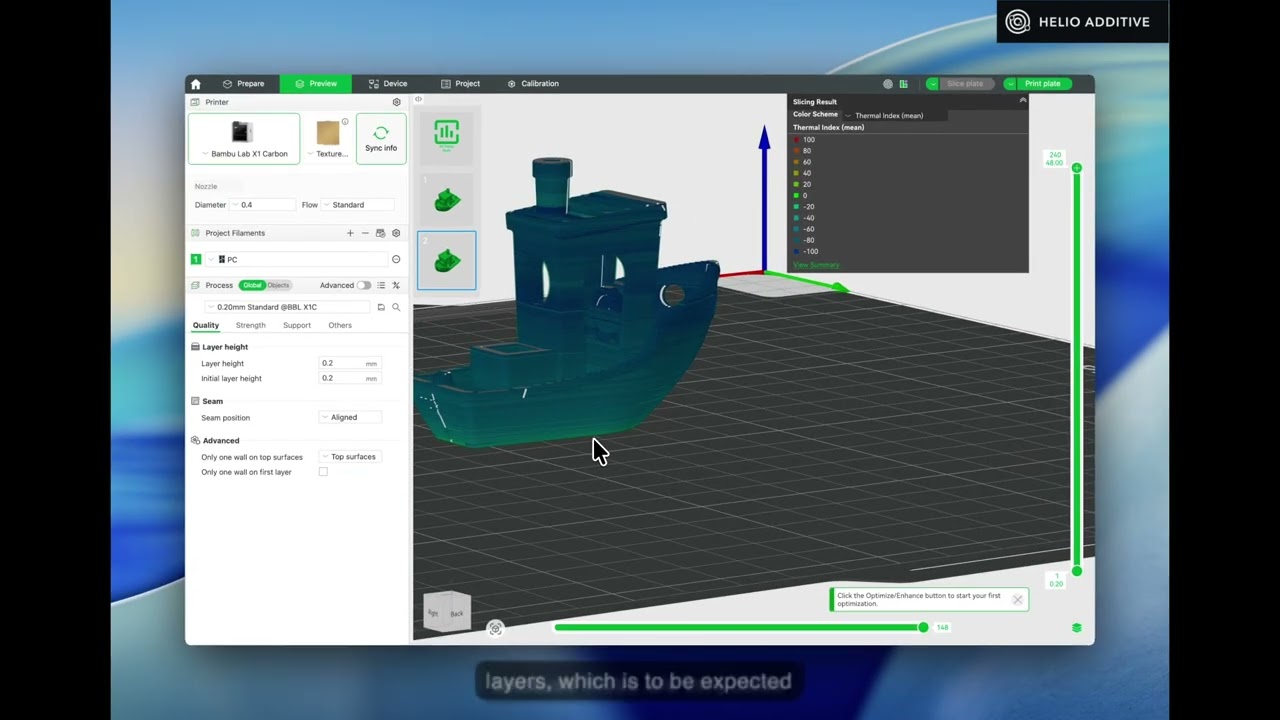Screen dimensions: 1280x720
Task: Dismiss the optimization tip notification
Action: click(x=1017, y=600)
